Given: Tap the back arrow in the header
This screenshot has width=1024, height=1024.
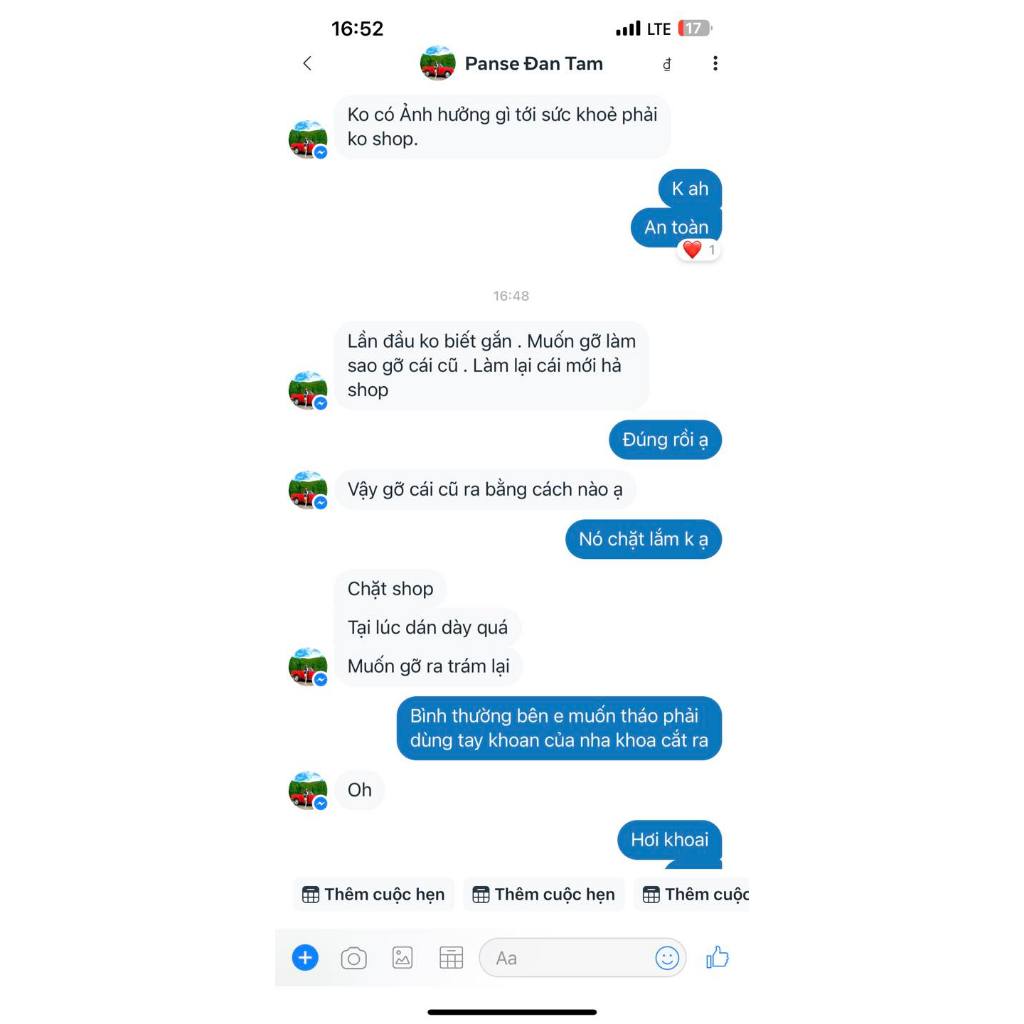Looking at the screenshot, I should 308,63.
